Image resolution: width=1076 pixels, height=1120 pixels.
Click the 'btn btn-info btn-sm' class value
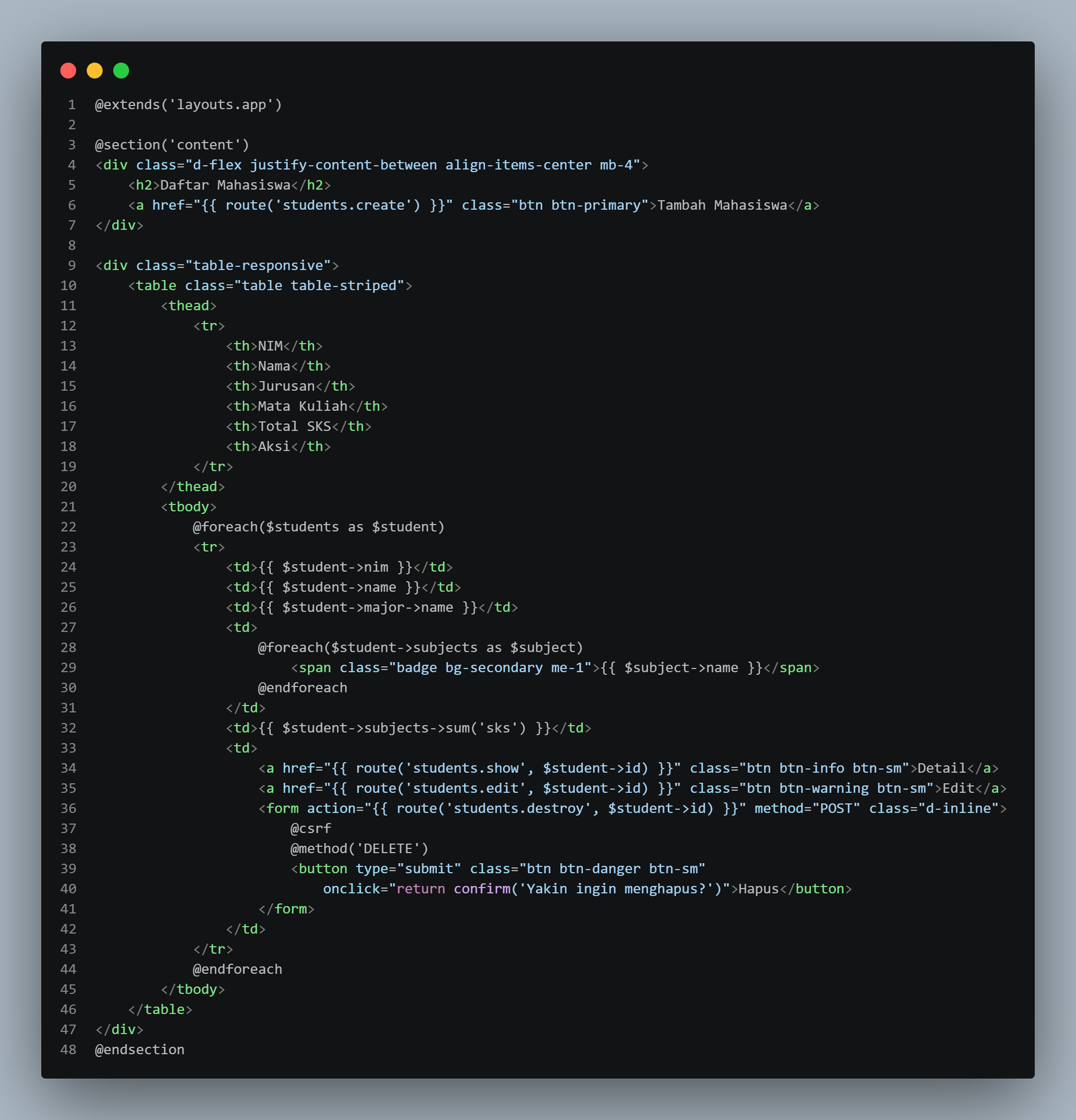(x=824, y=769)
